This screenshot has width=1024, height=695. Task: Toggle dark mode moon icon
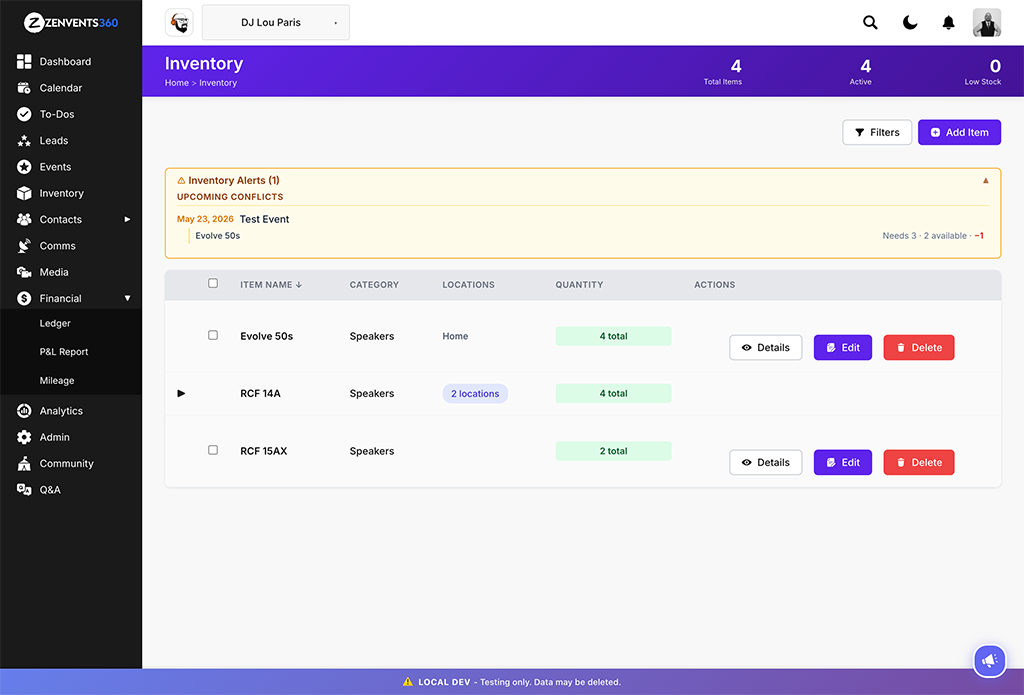point(910,22)
